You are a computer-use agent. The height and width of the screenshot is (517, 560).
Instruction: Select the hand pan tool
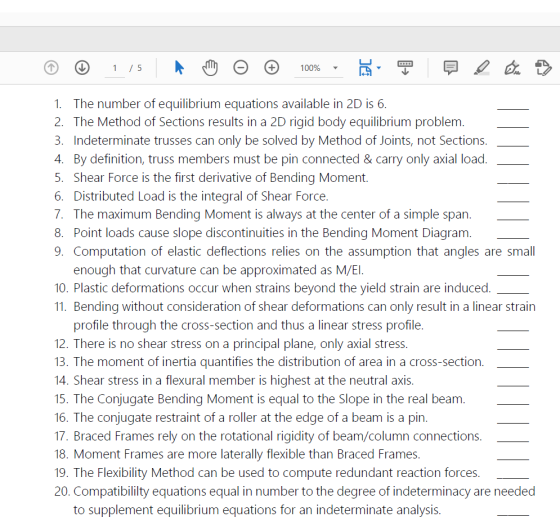tap(210, 67)
